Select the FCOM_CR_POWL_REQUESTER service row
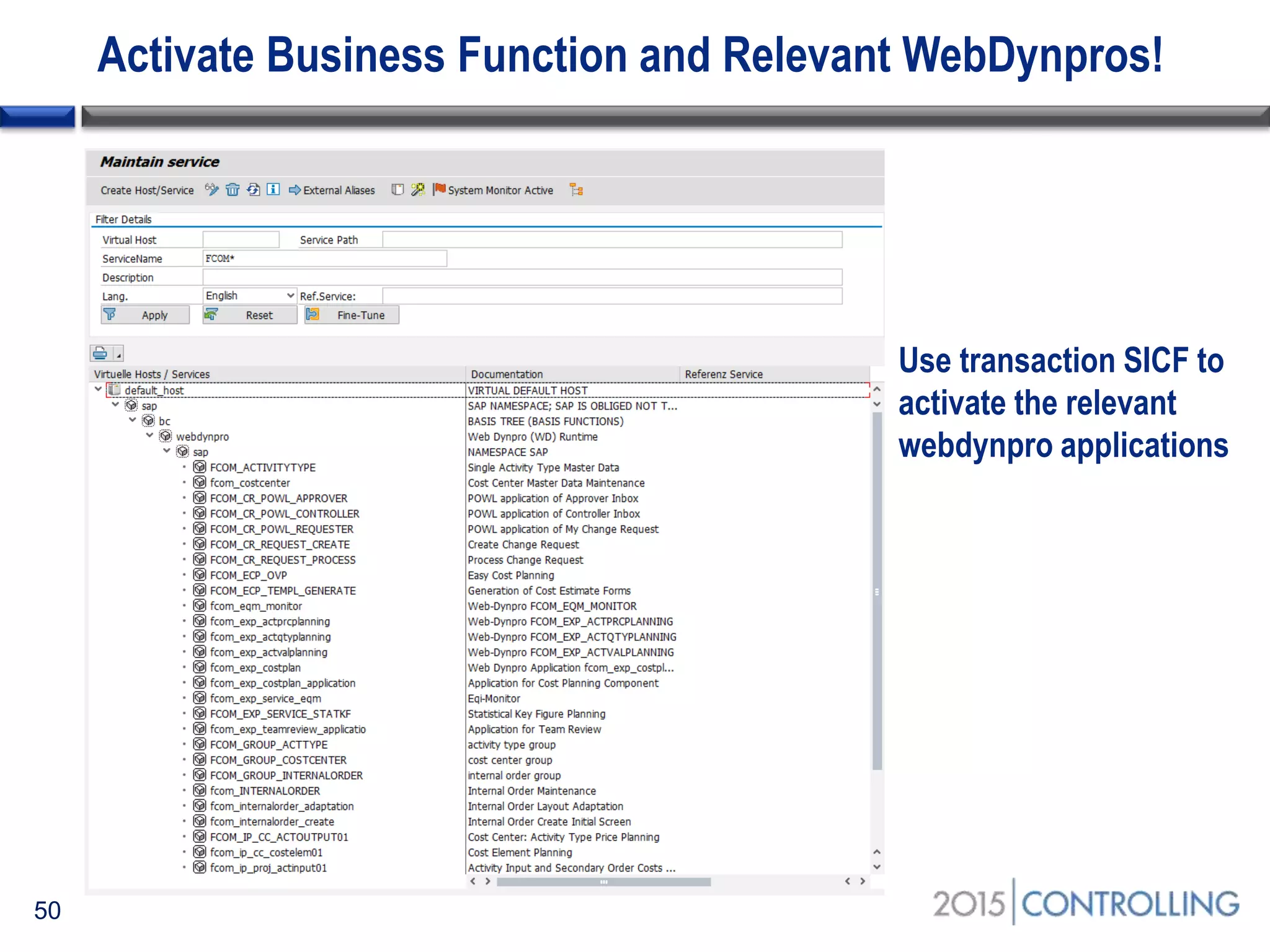 tap(282, 529)
